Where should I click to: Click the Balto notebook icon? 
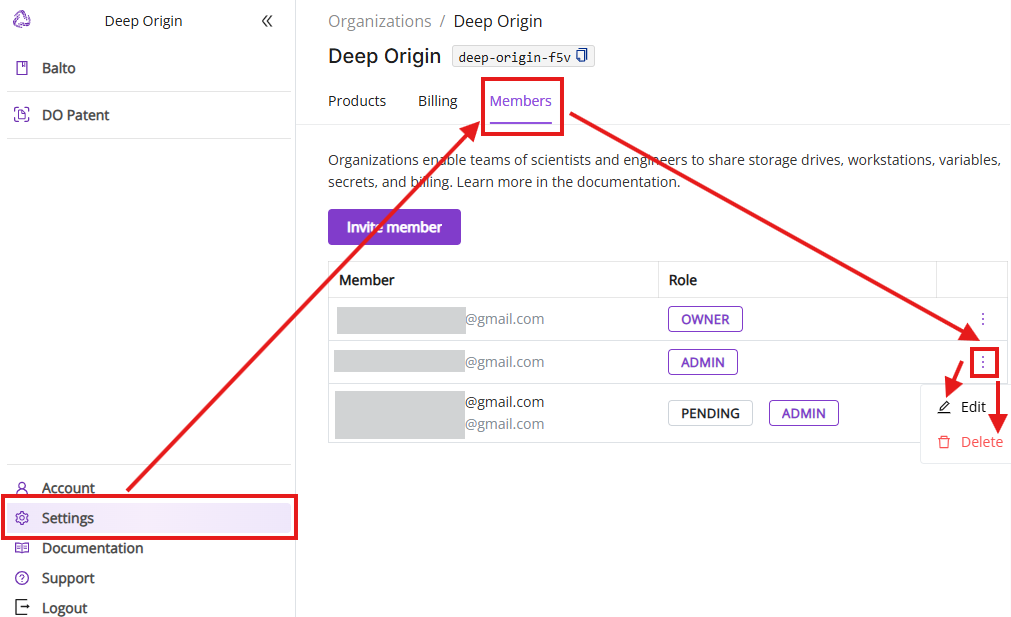coord(22,68)
